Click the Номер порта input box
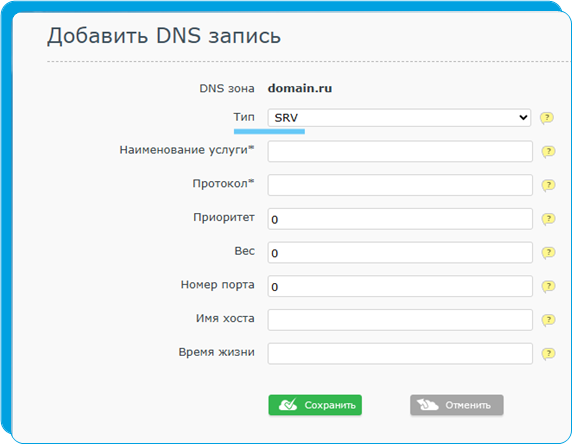Screen dimensions: 572x444 [400, 286]
